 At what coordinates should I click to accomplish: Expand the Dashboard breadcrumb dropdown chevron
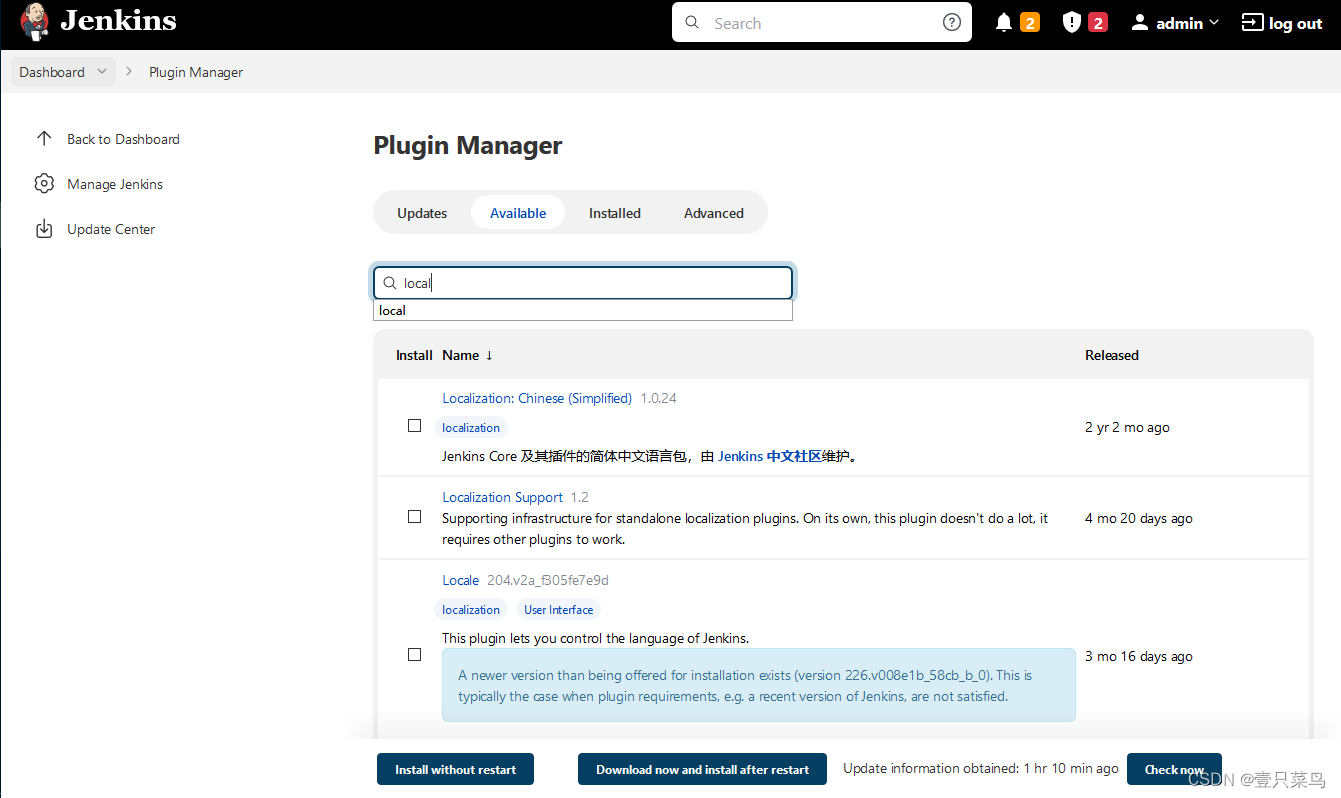102,72
